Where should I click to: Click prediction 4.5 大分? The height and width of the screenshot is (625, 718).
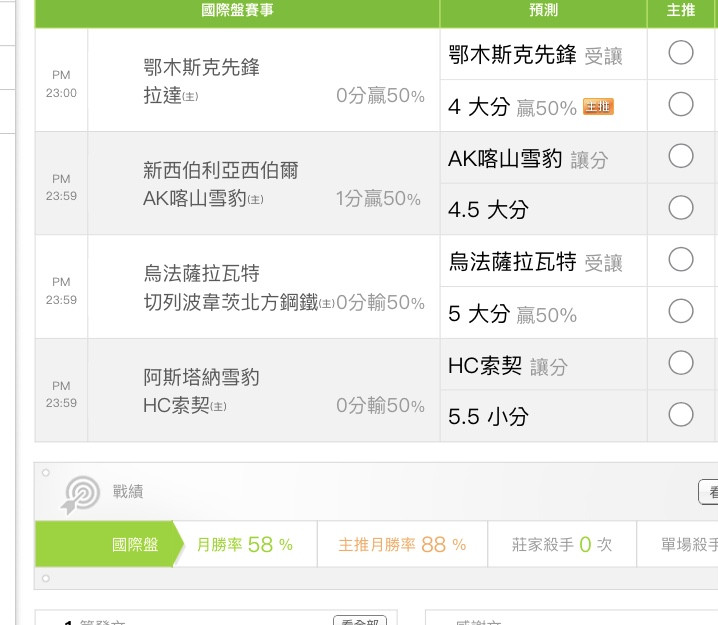click(x=488, y=210)
